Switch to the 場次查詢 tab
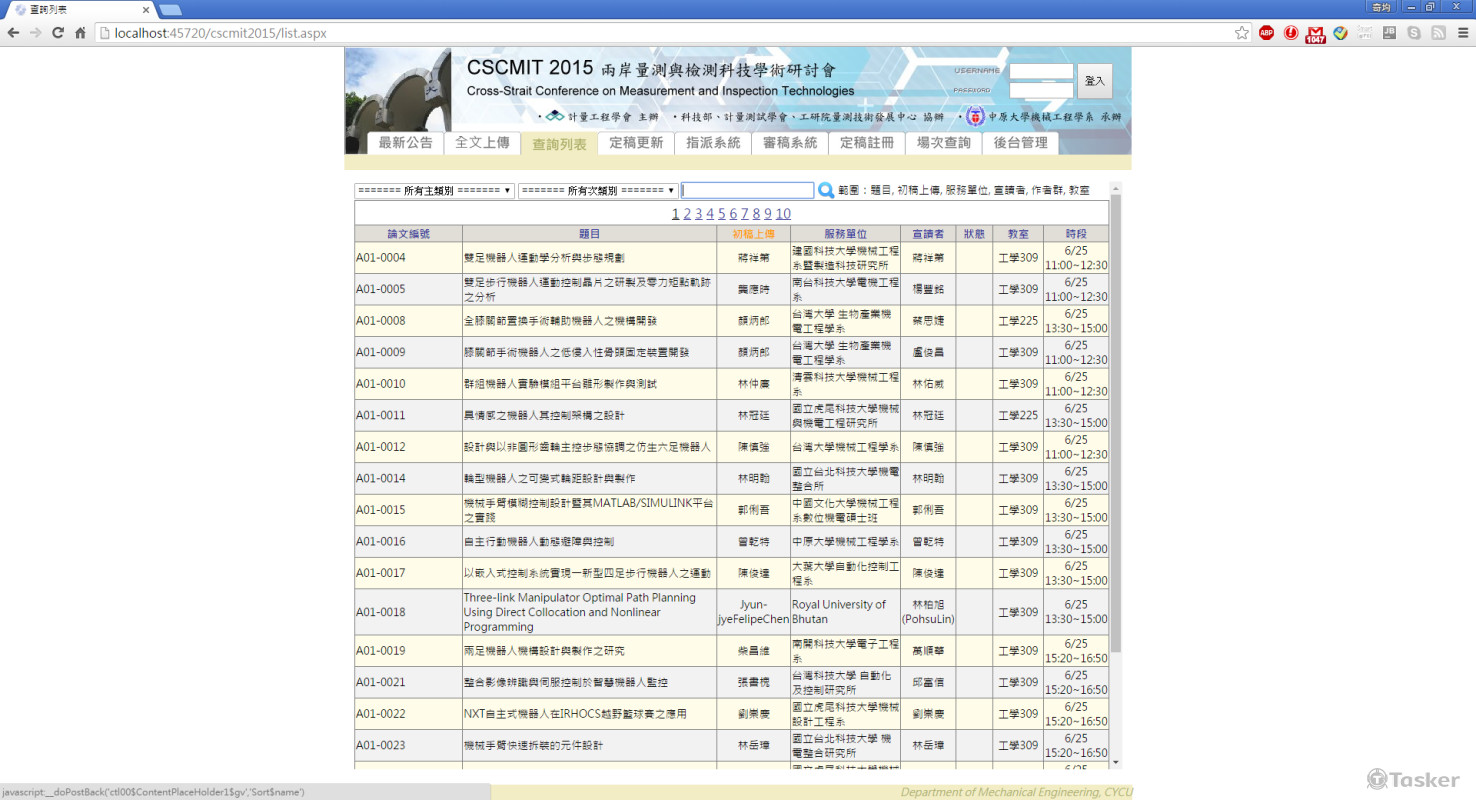The height and width of the screenshot is (800, 1476). pyautogui.click(x=944, y=143)
